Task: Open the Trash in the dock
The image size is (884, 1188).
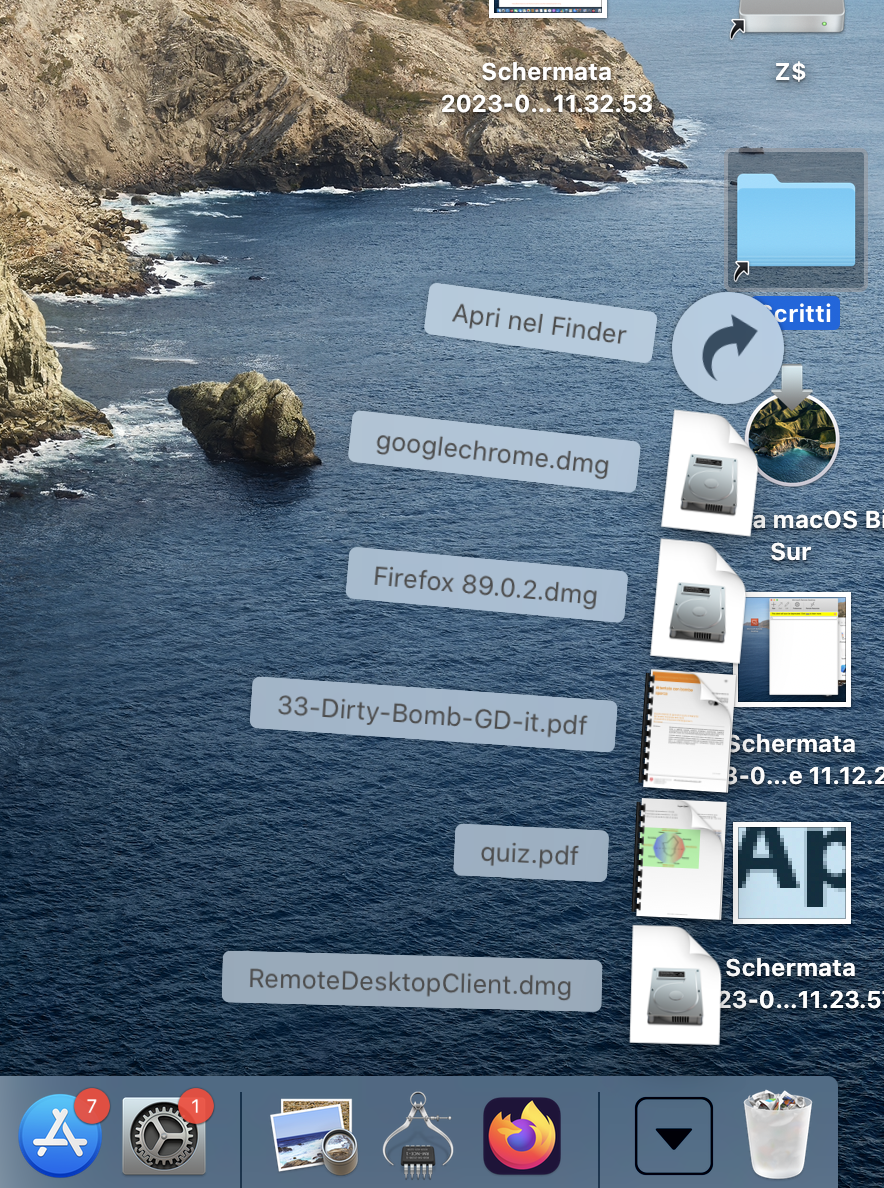Action: (x=779, y=1134)
